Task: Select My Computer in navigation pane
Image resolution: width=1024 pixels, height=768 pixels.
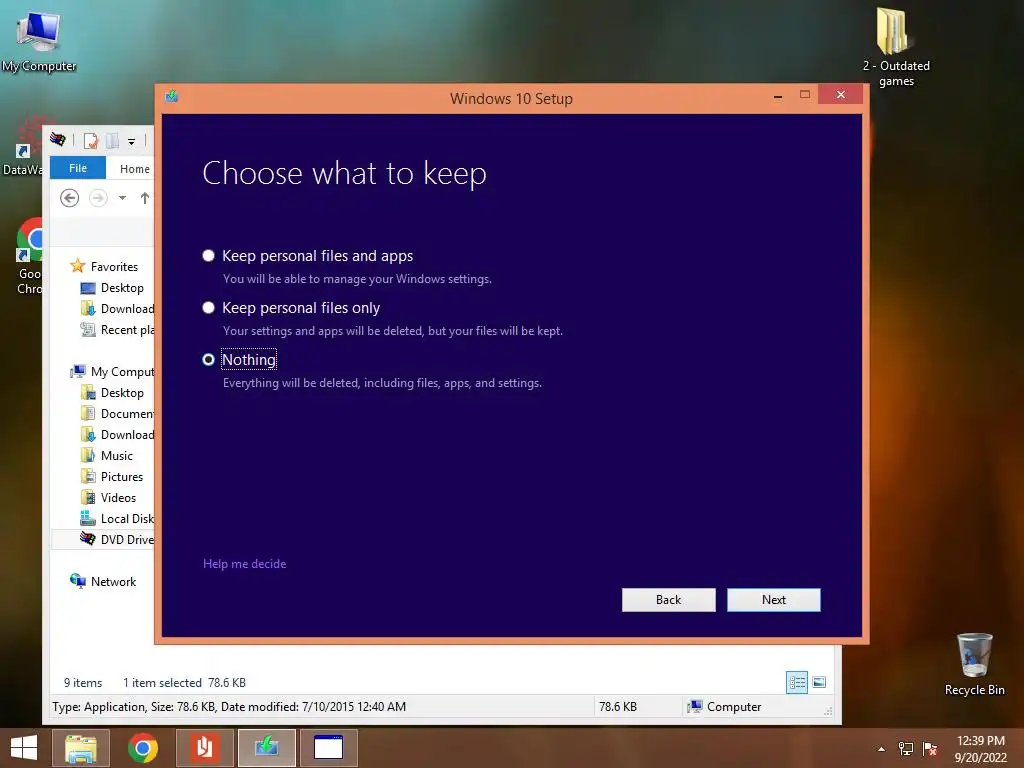Action: pyautogui.click(x=112, y=372)
